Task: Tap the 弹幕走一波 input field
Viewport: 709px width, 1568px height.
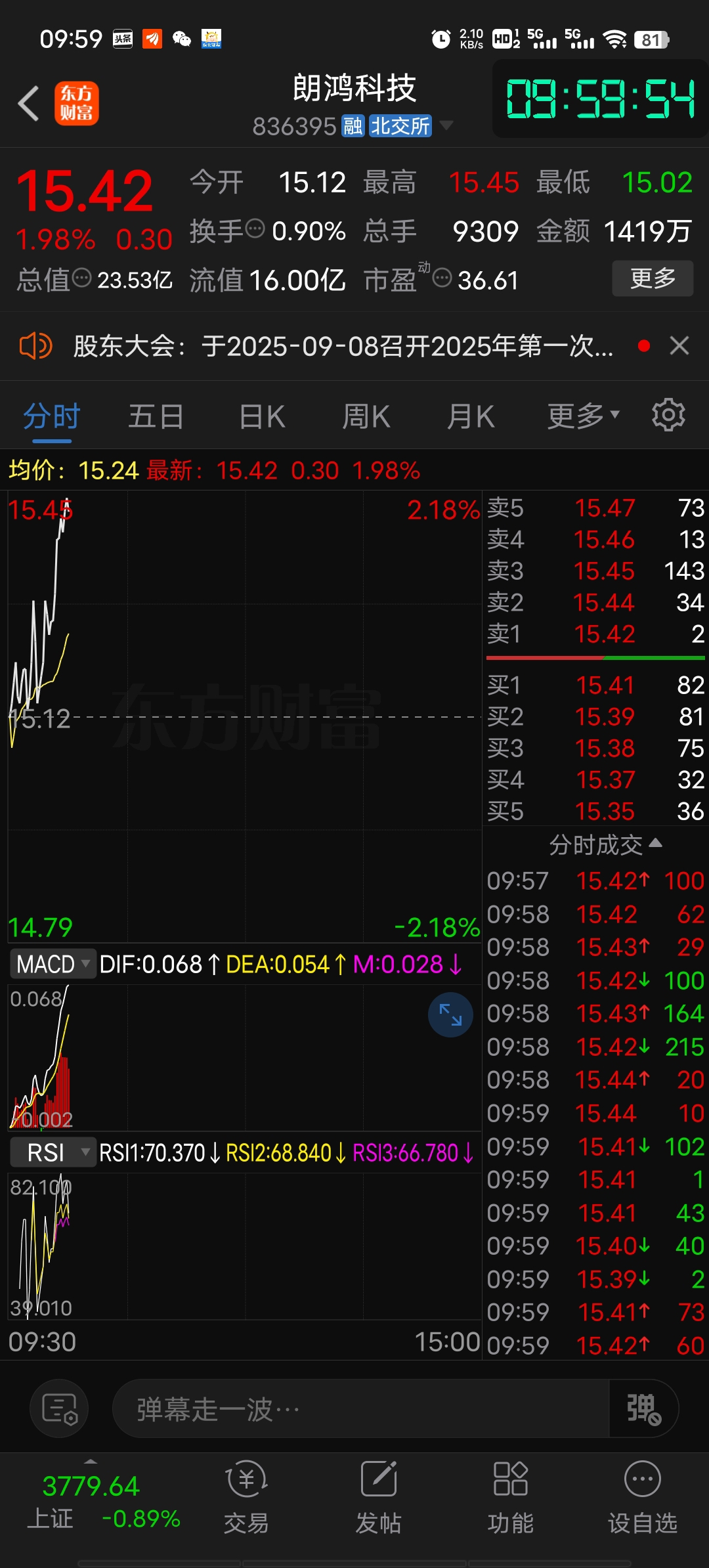Action: click(361, 1409)
